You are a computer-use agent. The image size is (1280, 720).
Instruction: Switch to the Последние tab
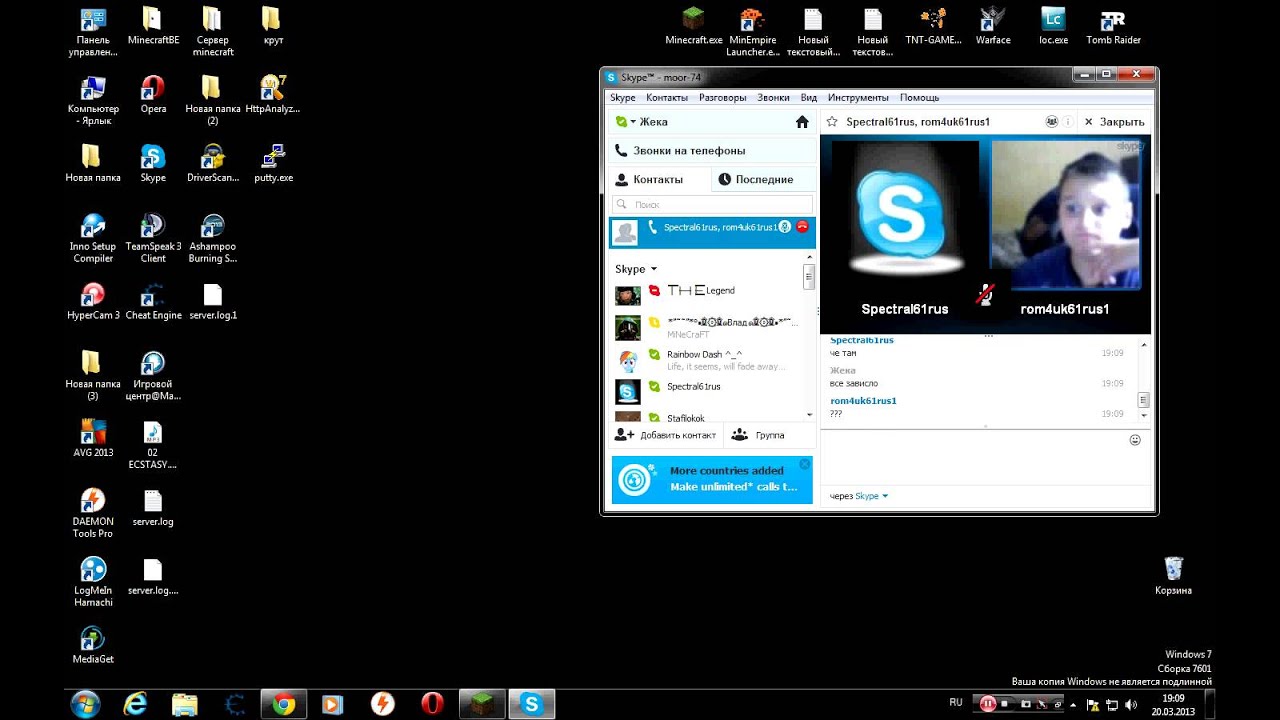point(764,180)
